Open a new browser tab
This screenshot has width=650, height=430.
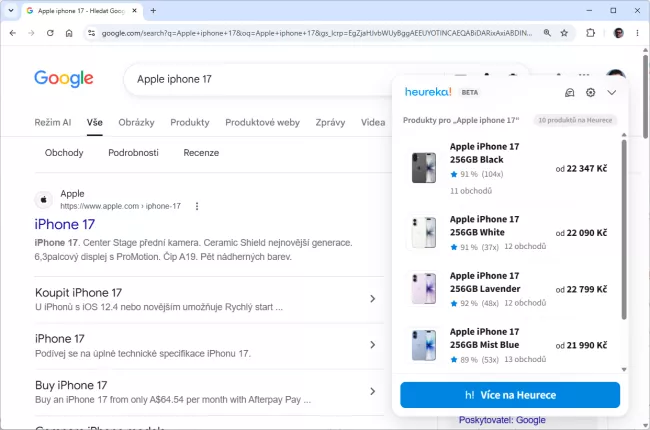pyautogui.click(x=153, y=11)
